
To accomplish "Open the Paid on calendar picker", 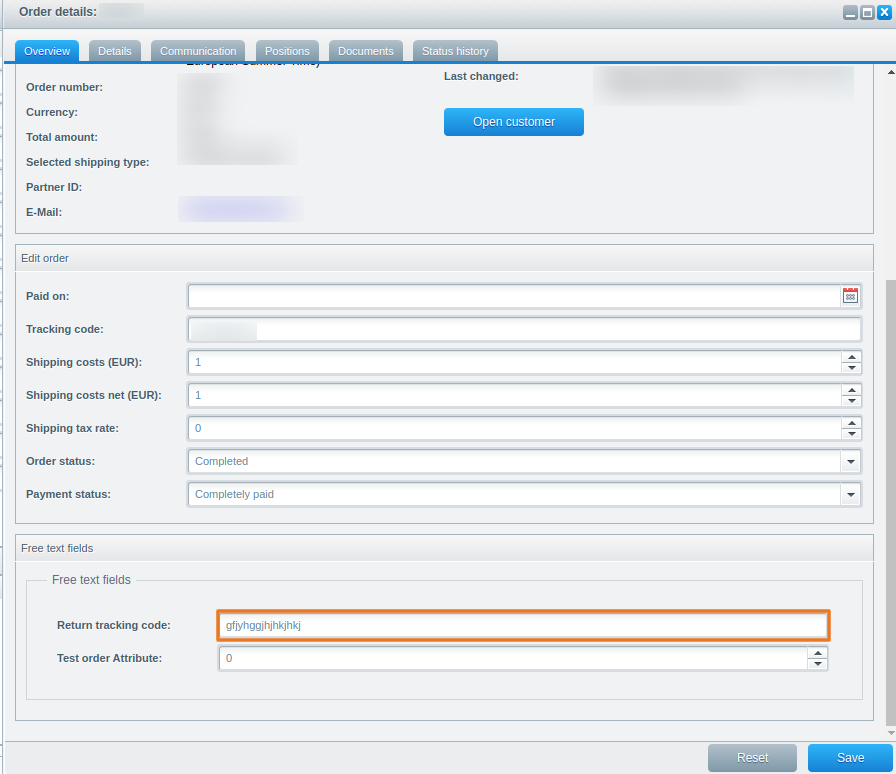I will pyautogui.click(x=850, y=296).
